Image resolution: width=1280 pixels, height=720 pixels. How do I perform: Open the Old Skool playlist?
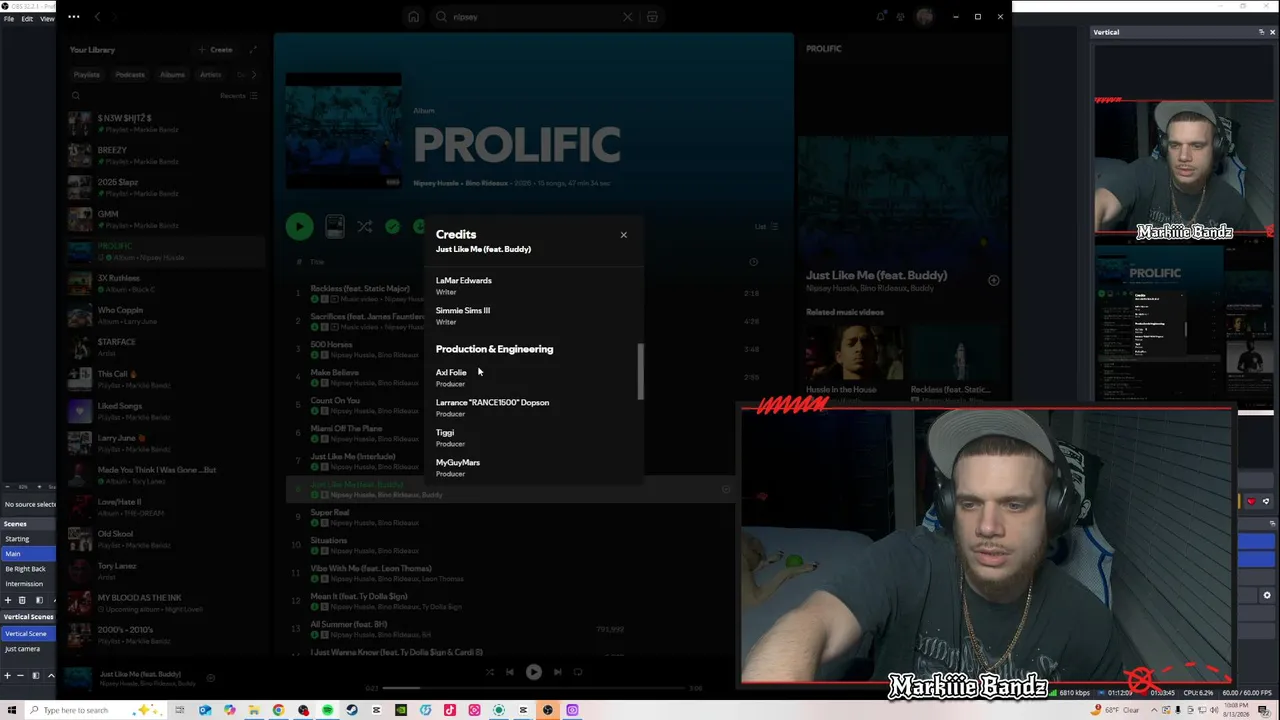coord(165,539)
